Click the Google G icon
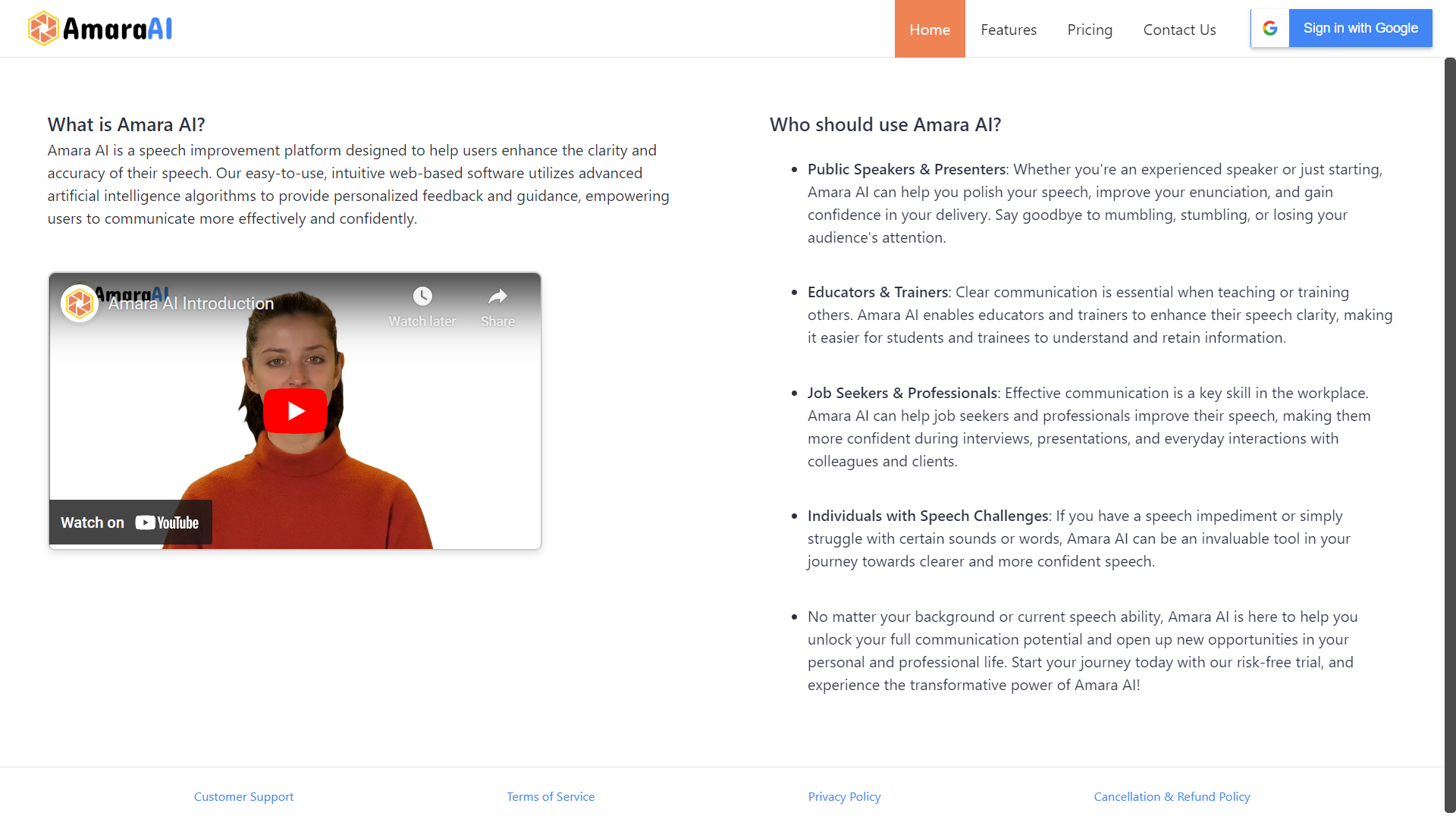1456x819 pixels. click(x=1270, y=28)
